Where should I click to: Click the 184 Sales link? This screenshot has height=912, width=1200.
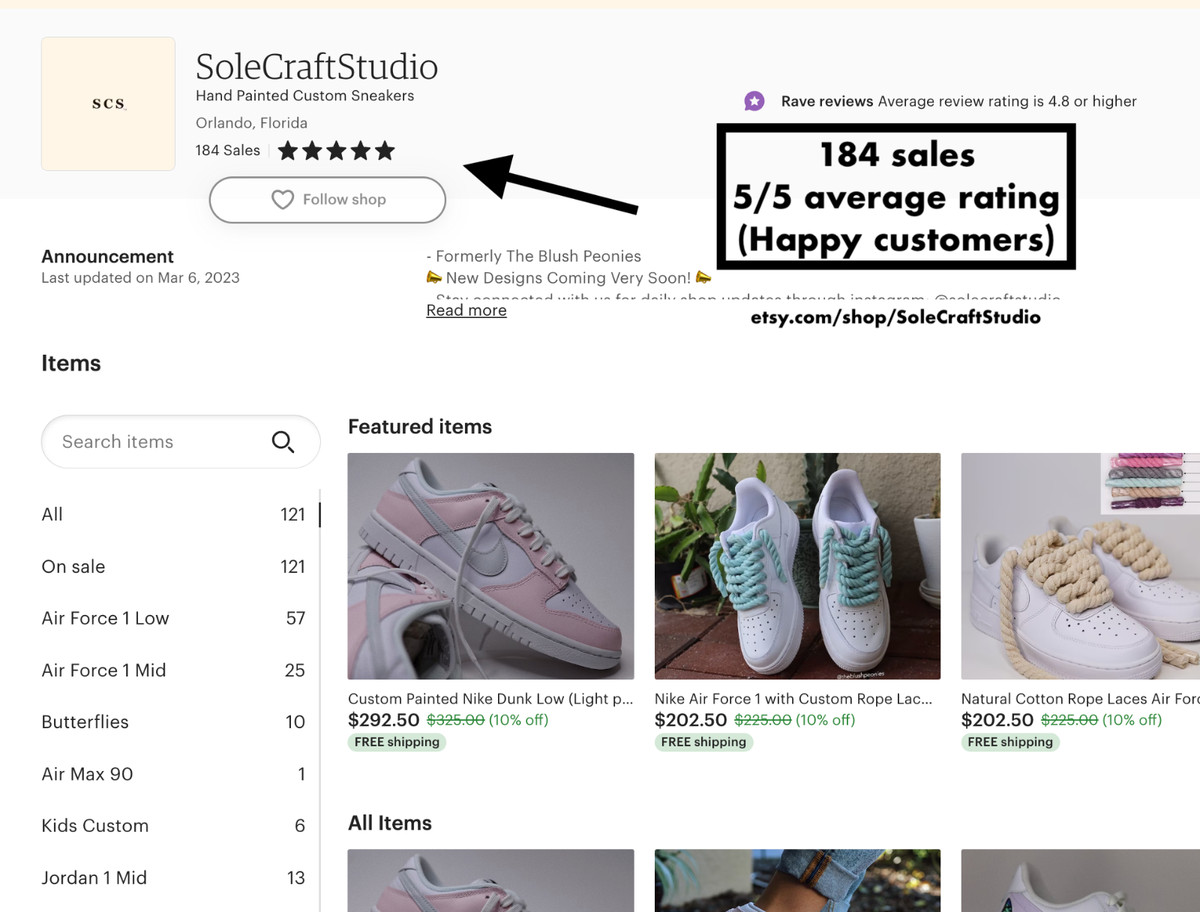228,151
